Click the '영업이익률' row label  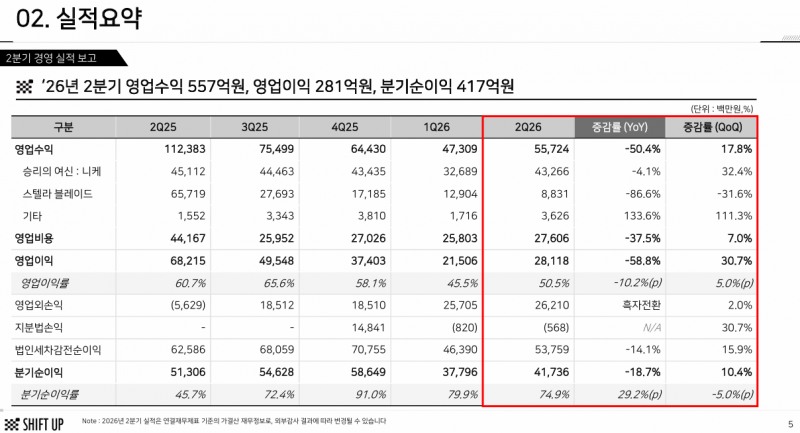coord(44,283)
